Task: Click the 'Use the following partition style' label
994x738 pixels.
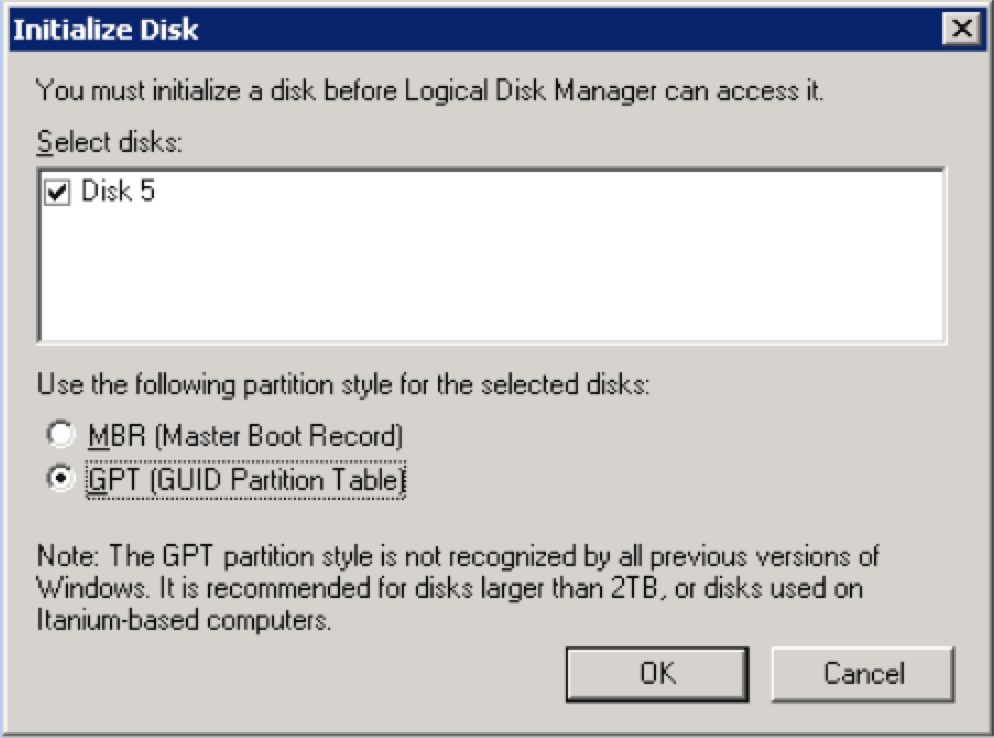Action: point(344,384)
